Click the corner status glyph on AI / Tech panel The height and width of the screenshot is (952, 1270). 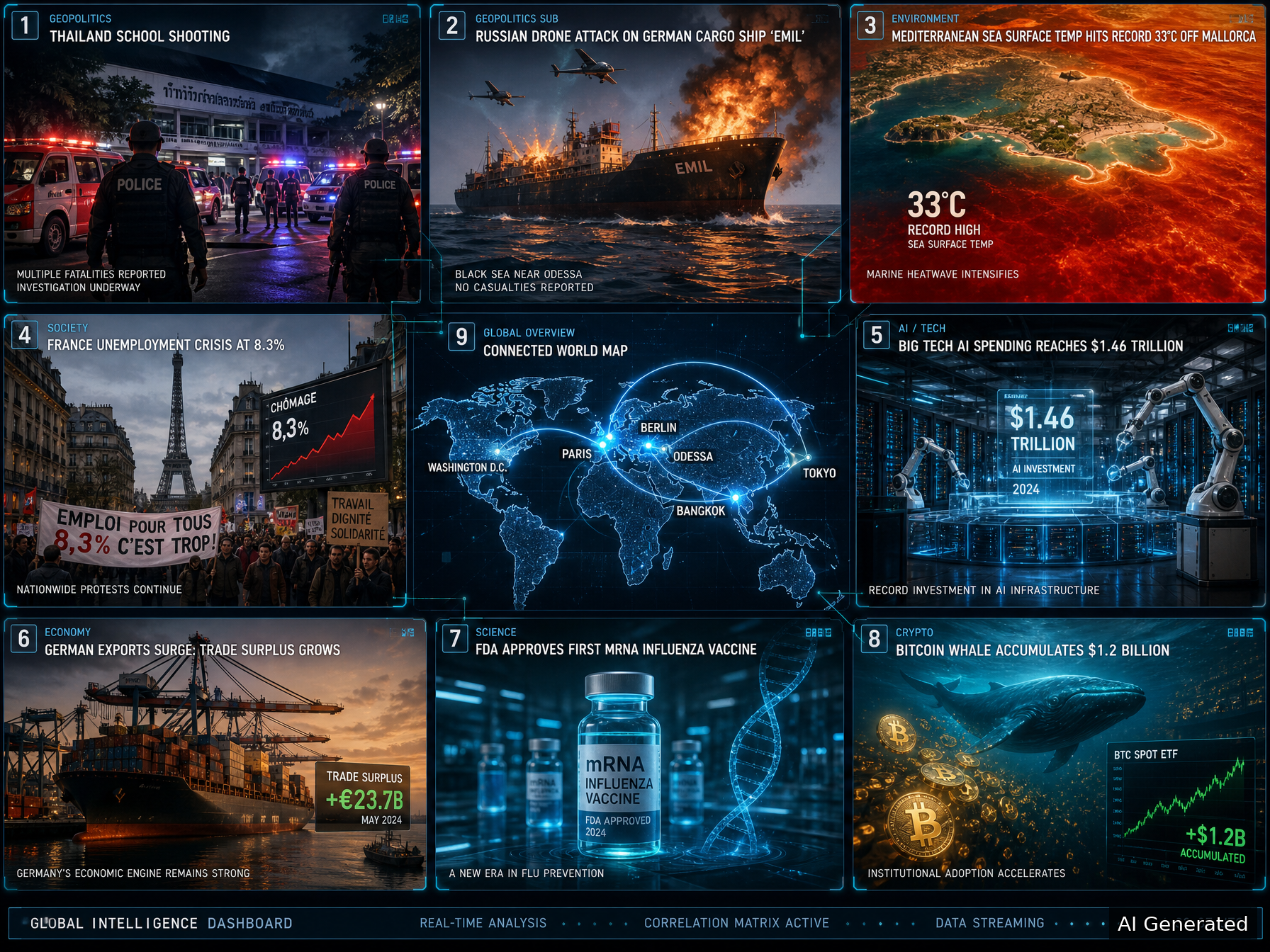click(x=1240, y=328)
